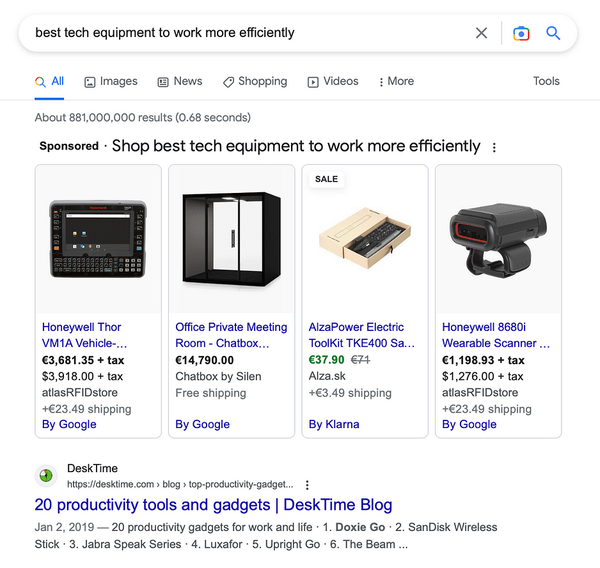600x568 pixels.
Task: Open Office Private Meeting Room Chatbox link
Action: click(x=231, y=335)
